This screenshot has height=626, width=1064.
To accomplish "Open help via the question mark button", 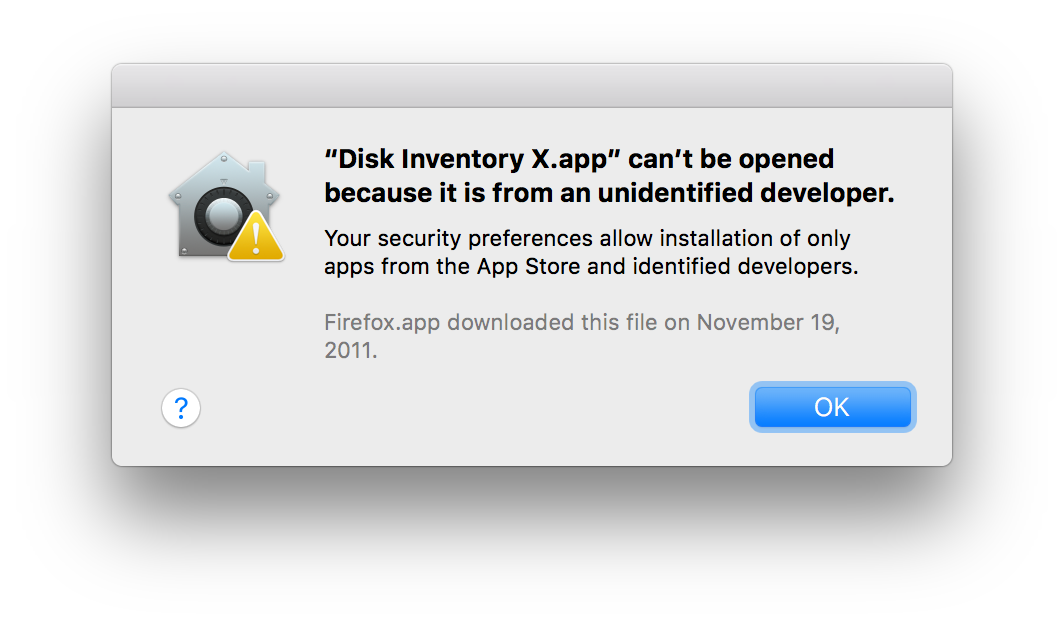I will pyautogui.click(x=180, y=408).
